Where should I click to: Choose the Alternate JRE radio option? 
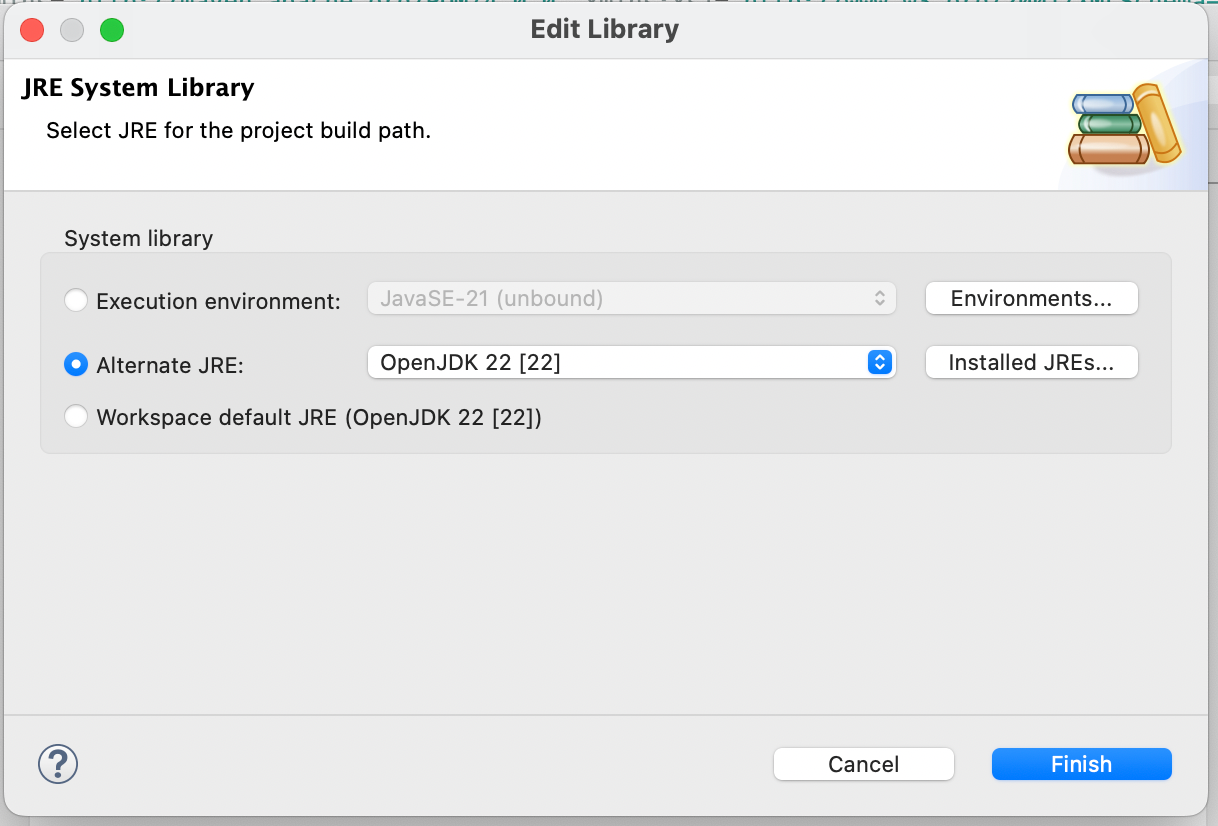pos(76,365)
